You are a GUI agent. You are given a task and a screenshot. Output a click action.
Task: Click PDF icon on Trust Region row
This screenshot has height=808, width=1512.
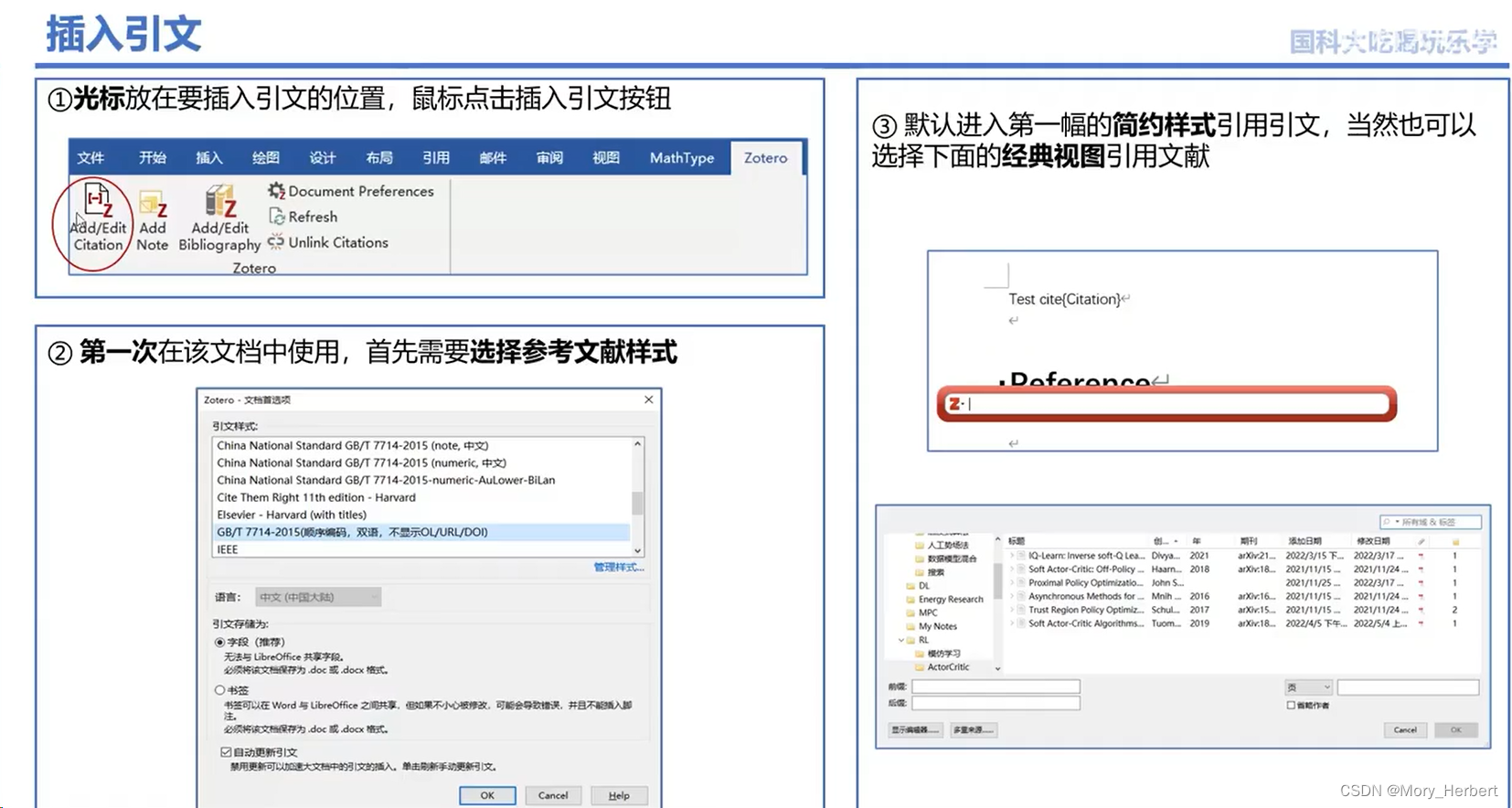[x=1421, y=610]
